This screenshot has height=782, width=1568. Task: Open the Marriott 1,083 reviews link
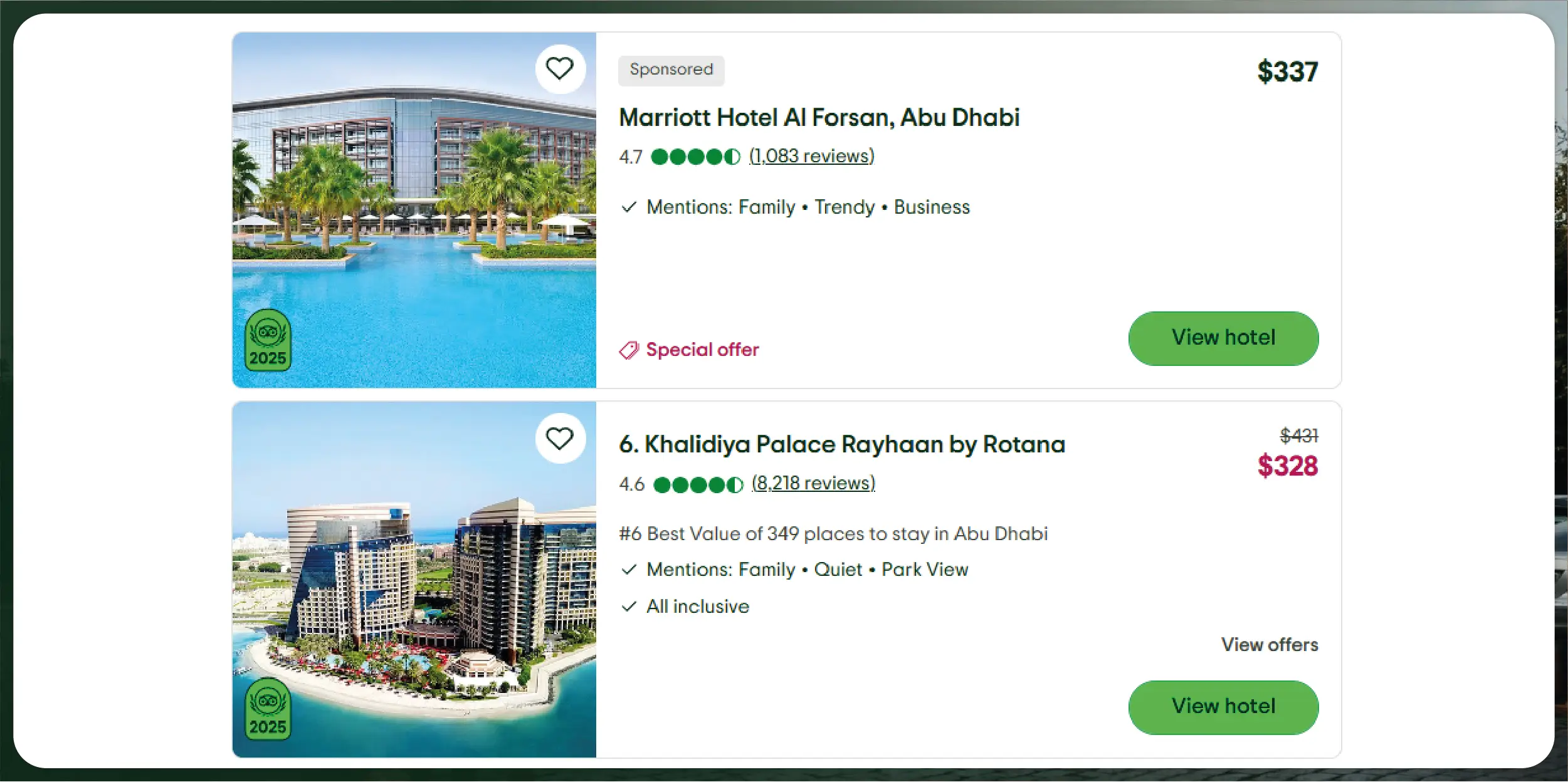(811, 156)
